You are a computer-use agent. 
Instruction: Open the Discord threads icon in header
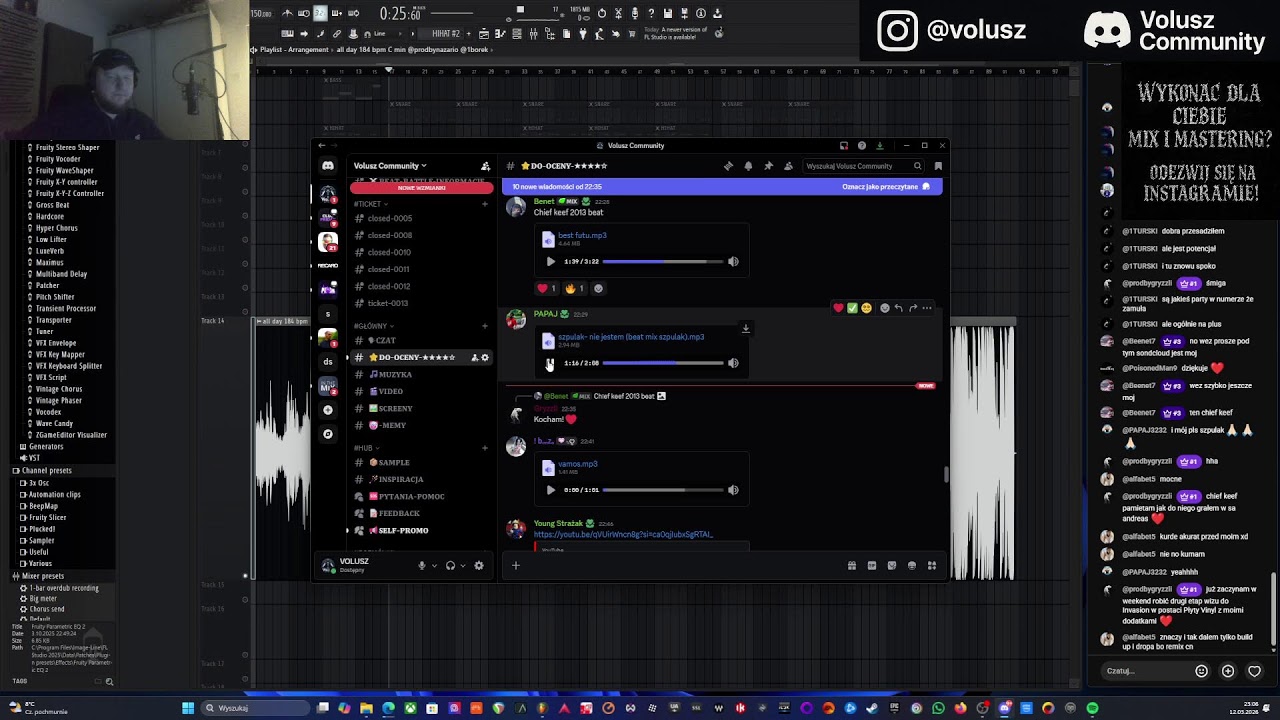click(x=728, y=166)
